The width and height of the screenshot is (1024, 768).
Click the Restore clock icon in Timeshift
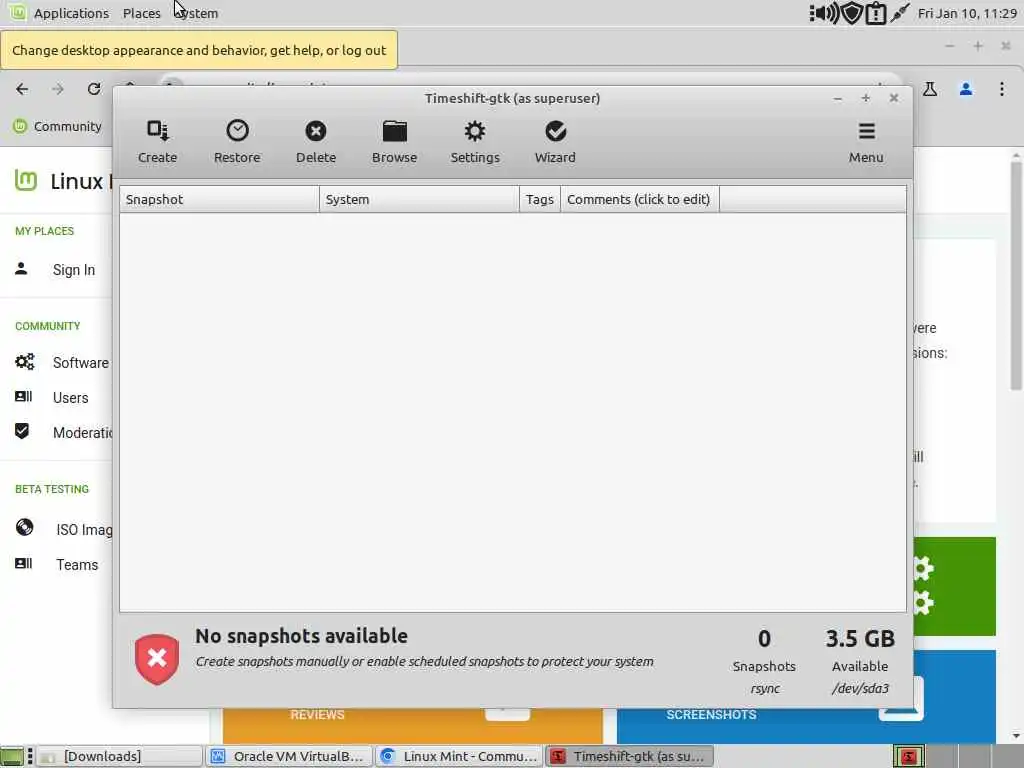click(237, 131)
